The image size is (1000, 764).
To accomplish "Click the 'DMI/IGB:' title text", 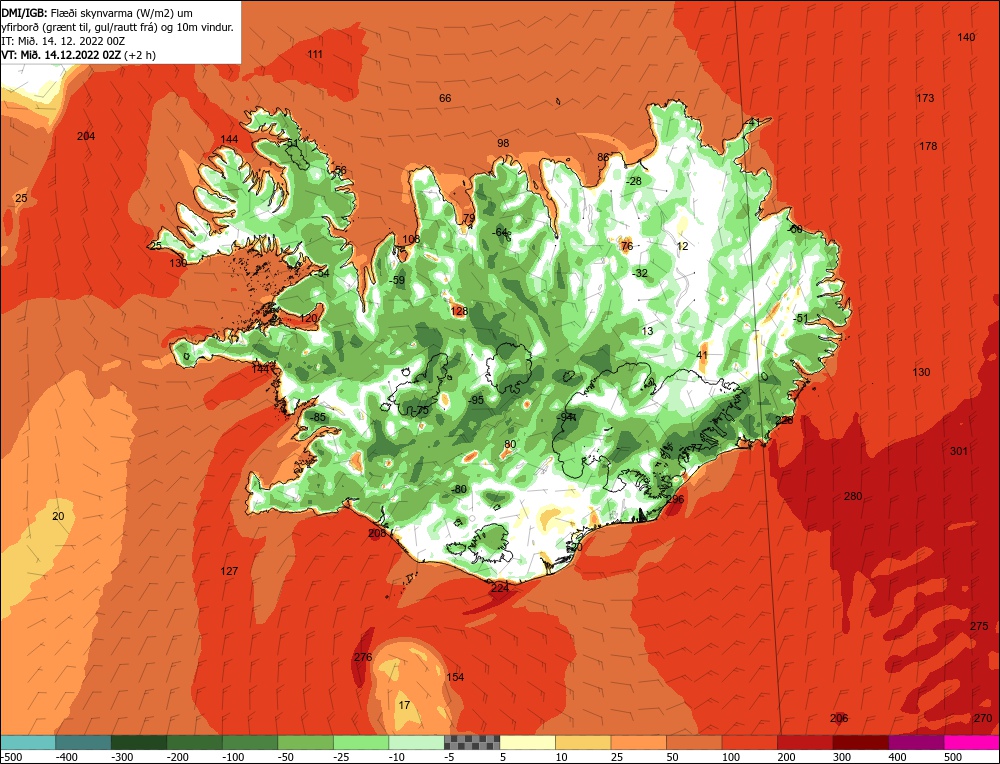I will tap(24, 13).
